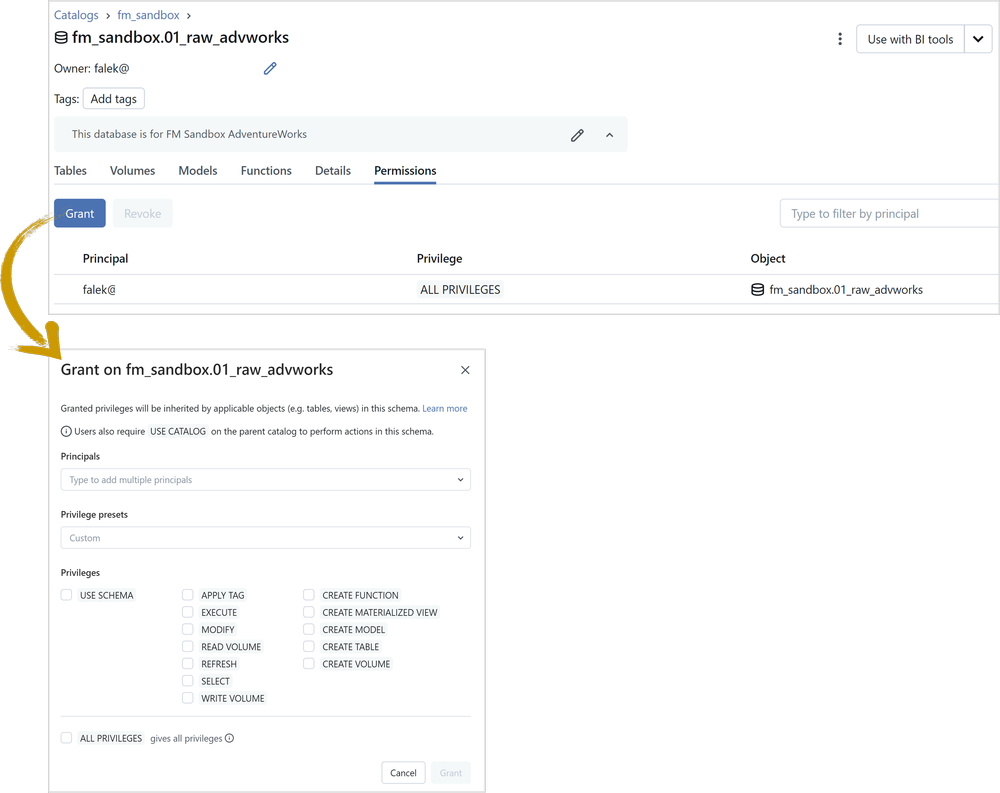
Task: Click Cancel in the Grant dialog
Action: [x=402, y=772]
